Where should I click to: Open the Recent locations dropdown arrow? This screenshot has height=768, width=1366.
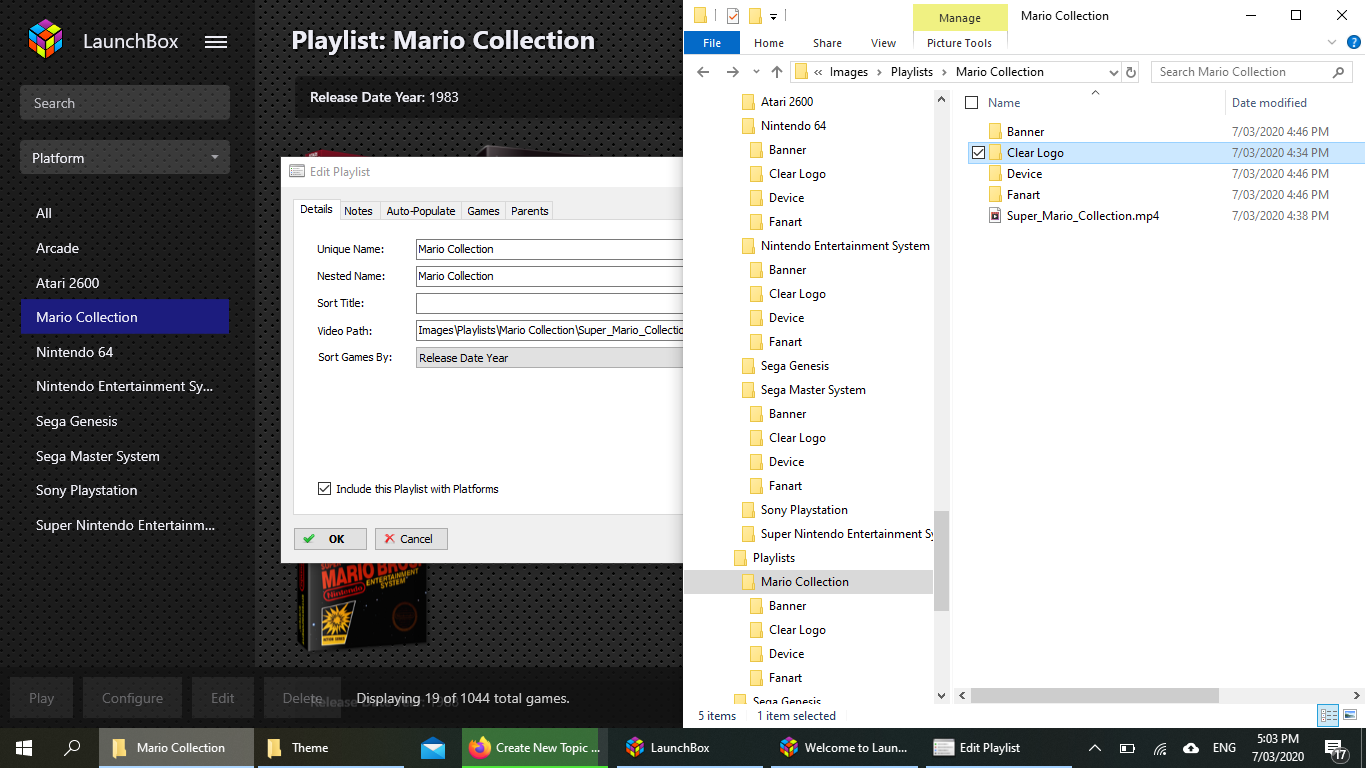[x=756, y=72]
